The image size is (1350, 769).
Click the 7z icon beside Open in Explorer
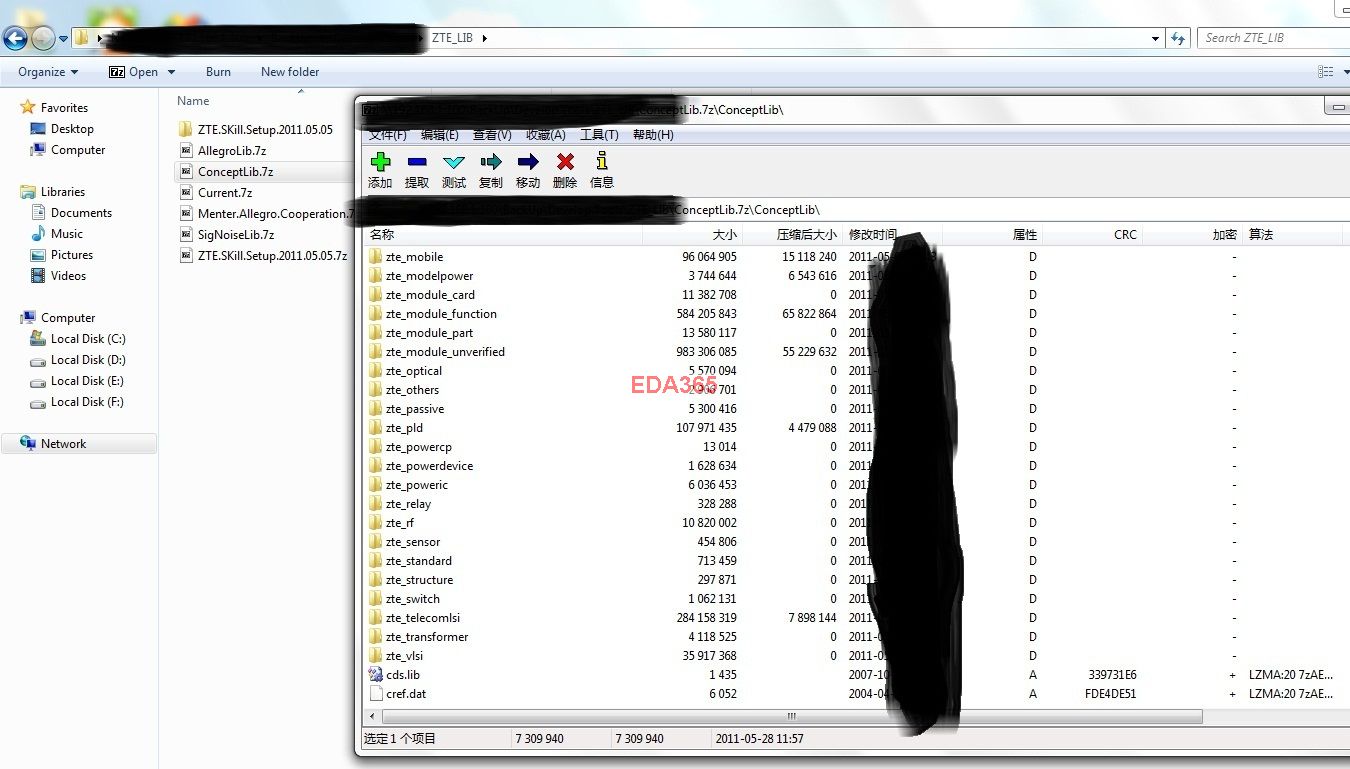click(117, 72)
